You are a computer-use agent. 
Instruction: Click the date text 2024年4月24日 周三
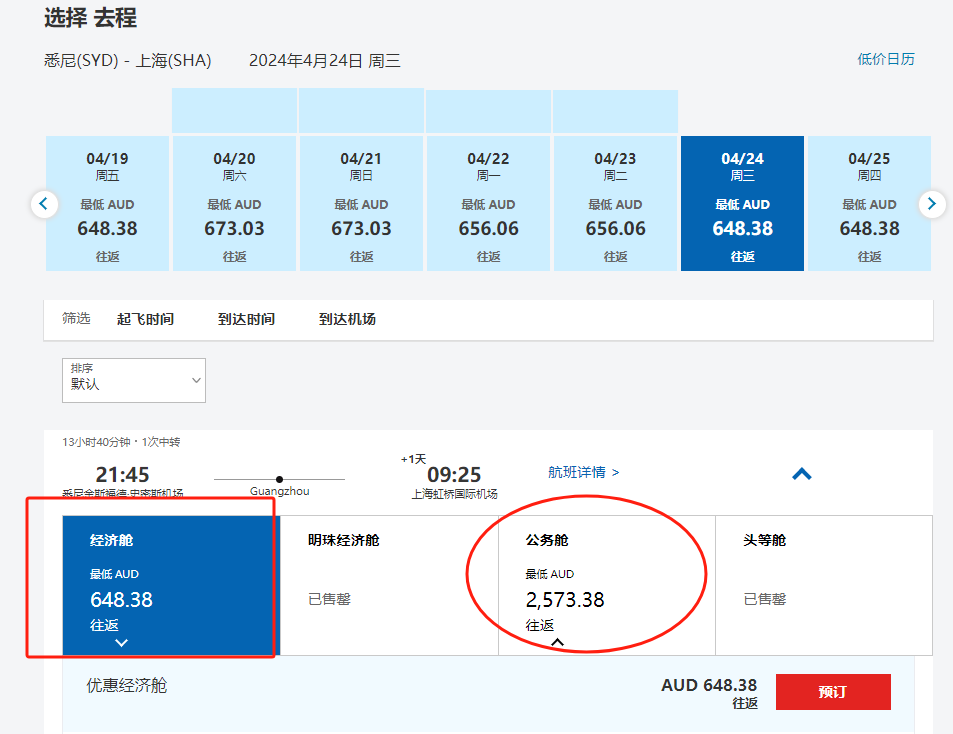[x=325, y=61]
